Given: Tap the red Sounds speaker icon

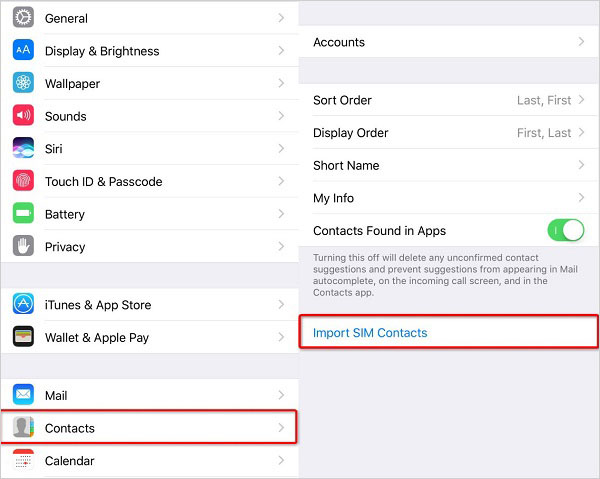Looking at the screenshot, I should [24, 116].
